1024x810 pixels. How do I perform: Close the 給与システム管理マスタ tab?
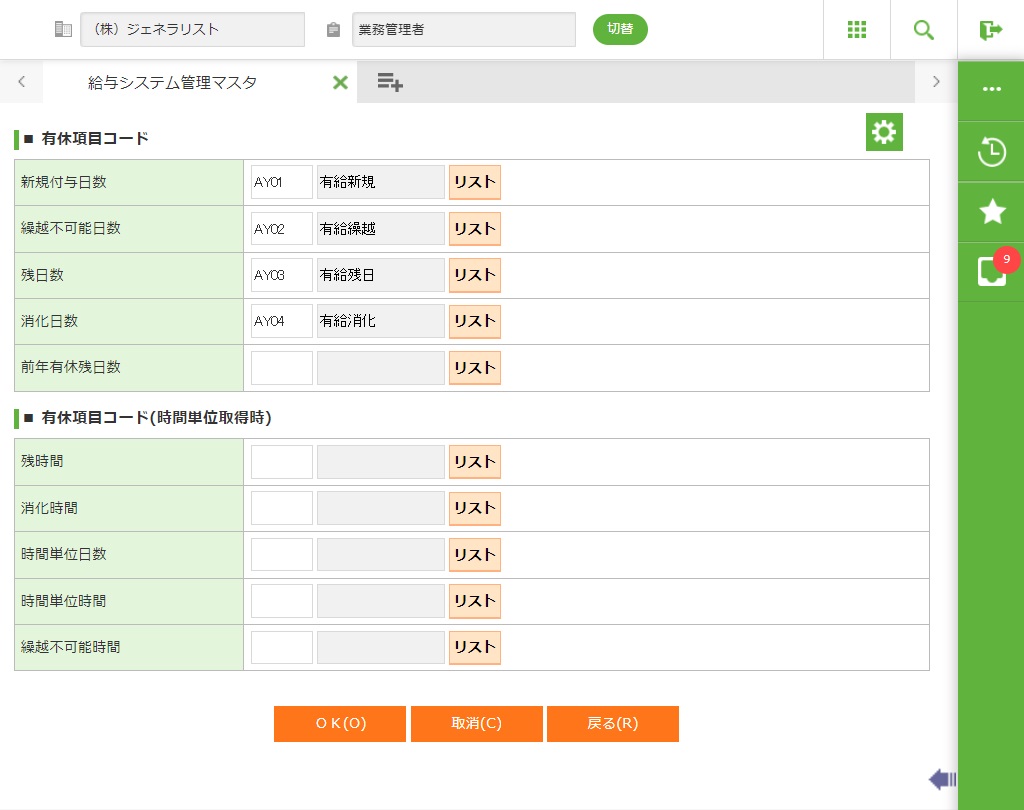tap(340, 83)
